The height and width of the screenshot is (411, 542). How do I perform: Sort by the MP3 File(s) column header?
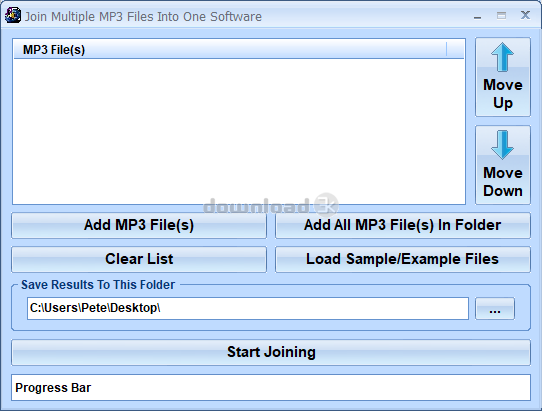(230, 49)
